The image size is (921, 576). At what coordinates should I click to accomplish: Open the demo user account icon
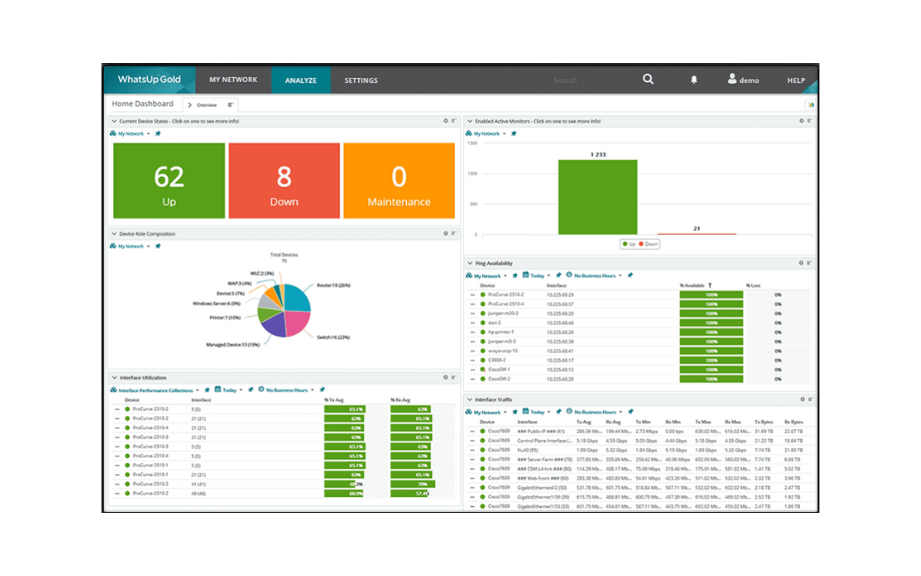coord(732,79)
